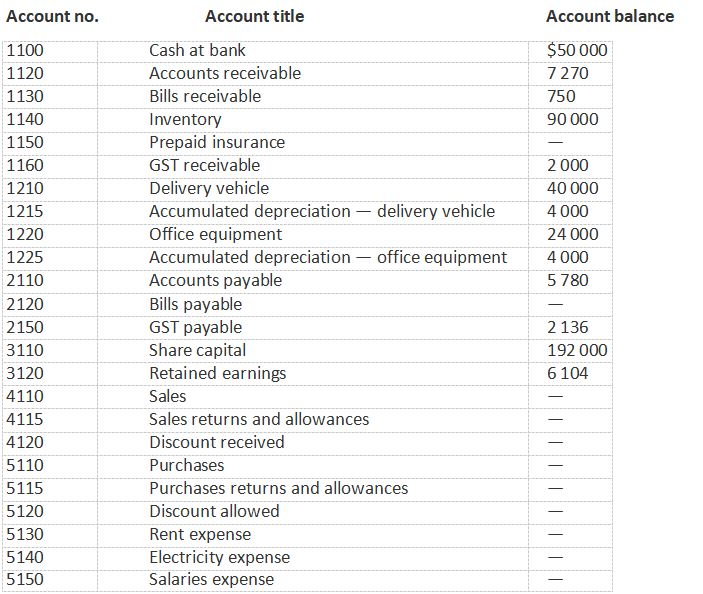Viewport: 703px width, 594px height.
Task: Select the $50 000 balance cell
Action: 577,50
